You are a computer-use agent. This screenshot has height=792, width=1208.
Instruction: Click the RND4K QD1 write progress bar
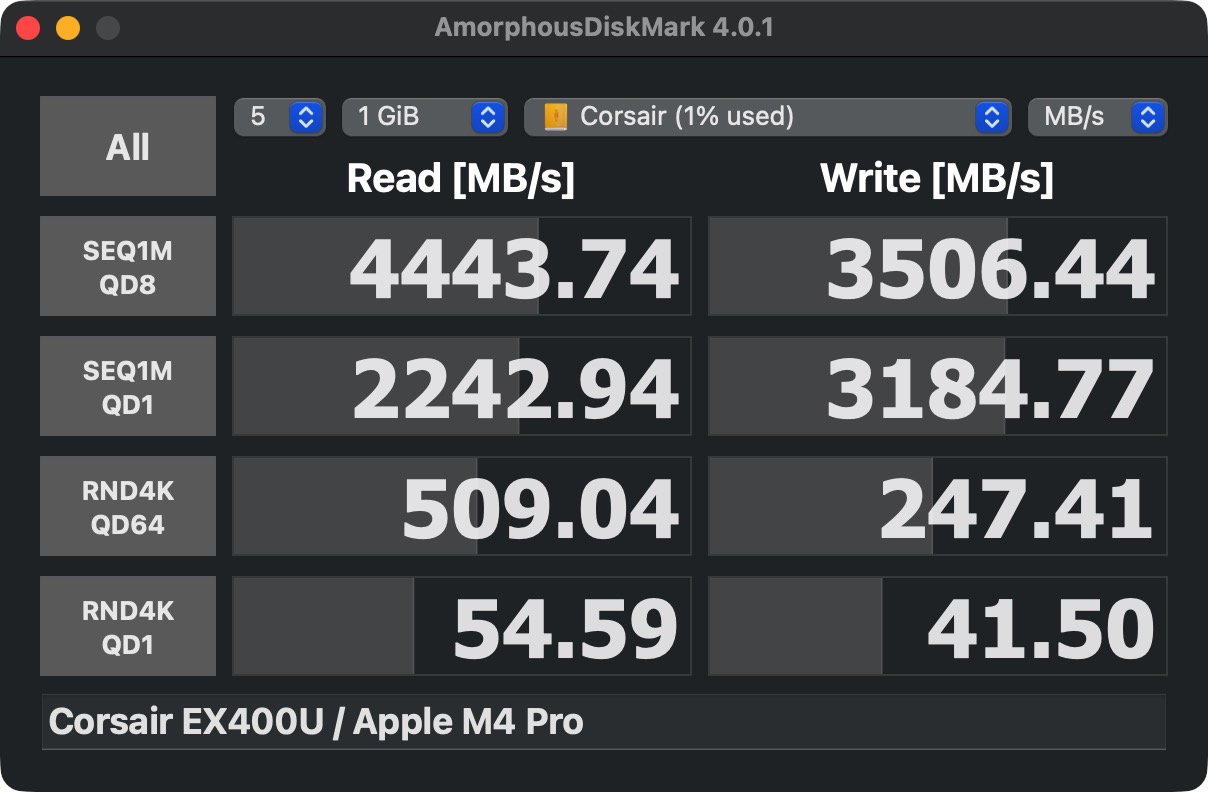(937, 626)
